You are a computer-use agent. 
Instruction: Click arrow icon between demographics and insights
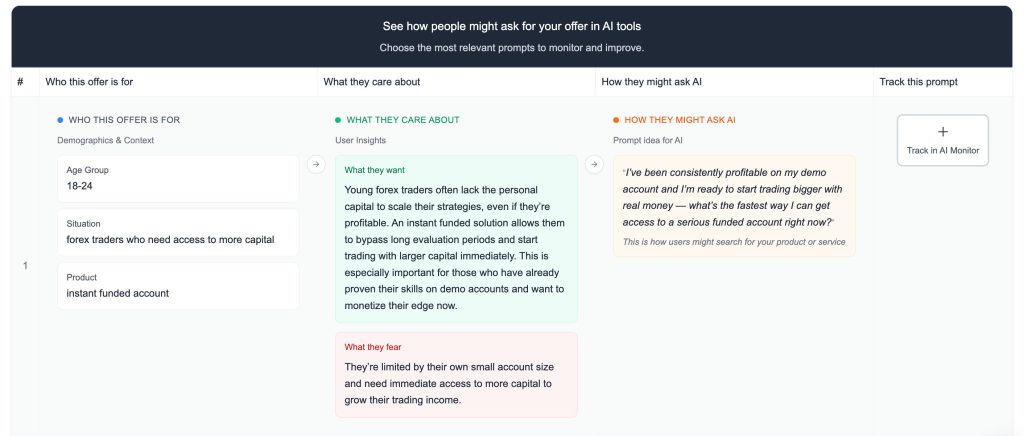pos(316,164)
